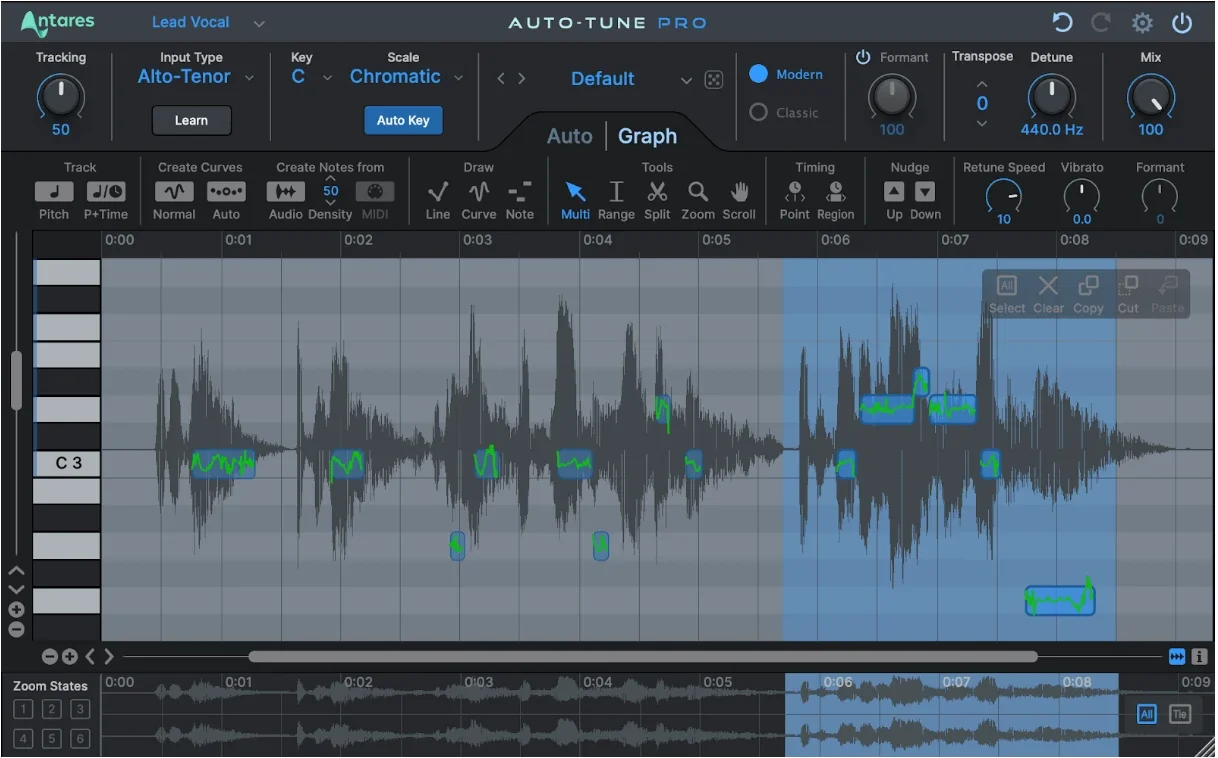Click horizontal zoom in plus icon
1218x758 pixels.
pos(69,657)
